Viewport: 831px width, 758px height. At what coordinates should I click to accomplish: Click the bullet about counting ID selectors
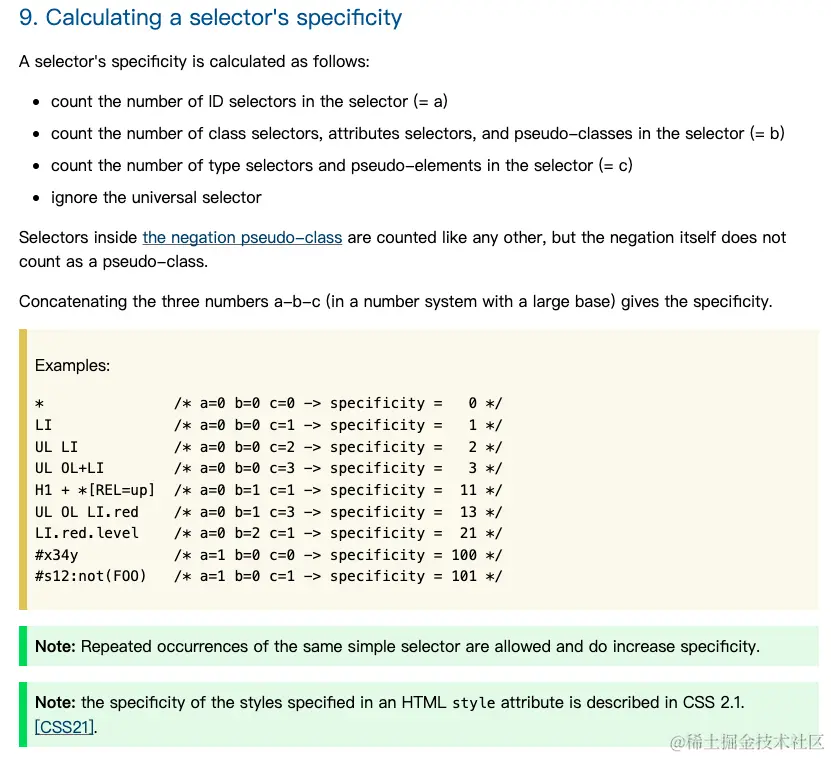(249, 101)
